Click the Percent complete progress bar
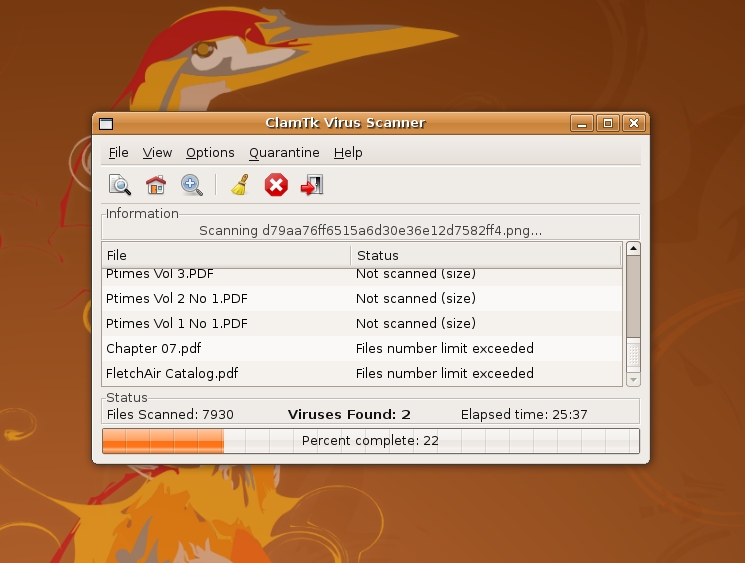 (370, 441)
